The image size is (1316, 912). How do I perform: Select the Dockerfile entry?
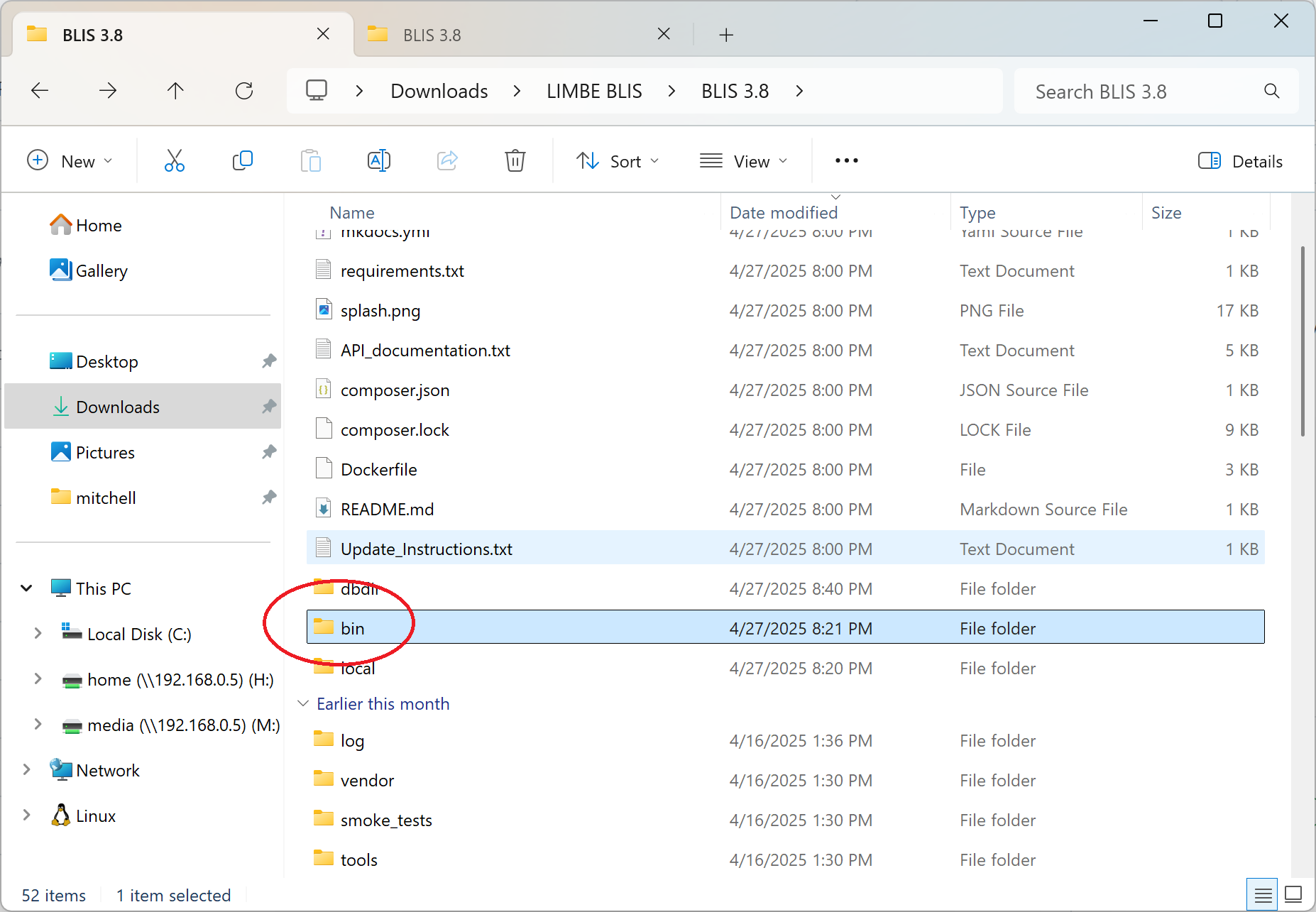pos(785,469)
